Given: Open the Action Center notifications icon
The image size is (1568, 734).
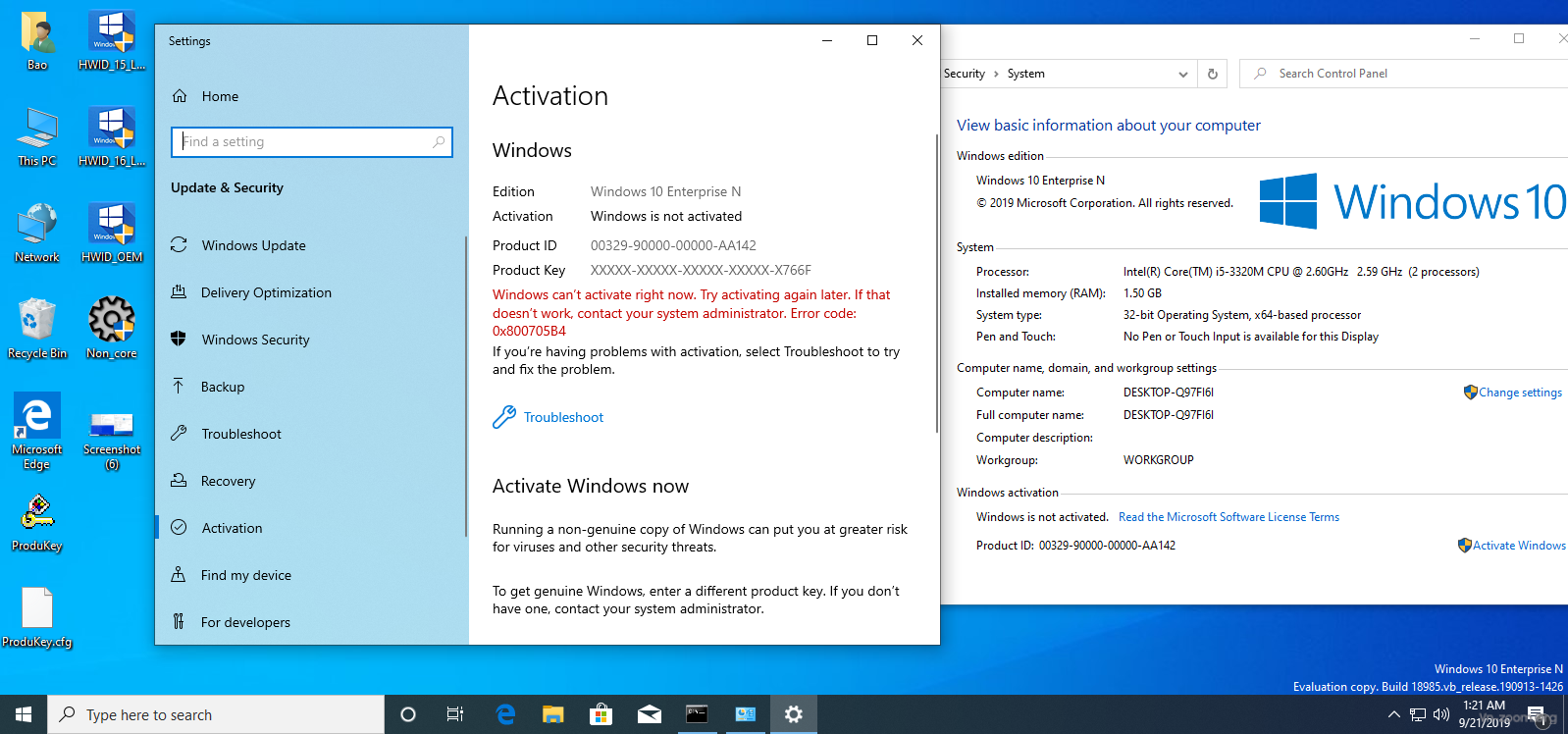Looking at the screenshot, I should pyautogui.click(x=1536, y=714).
